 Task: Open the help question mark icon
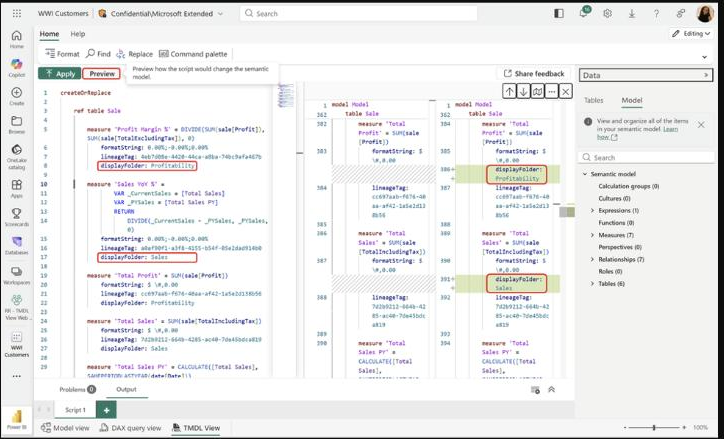[656, 13]
